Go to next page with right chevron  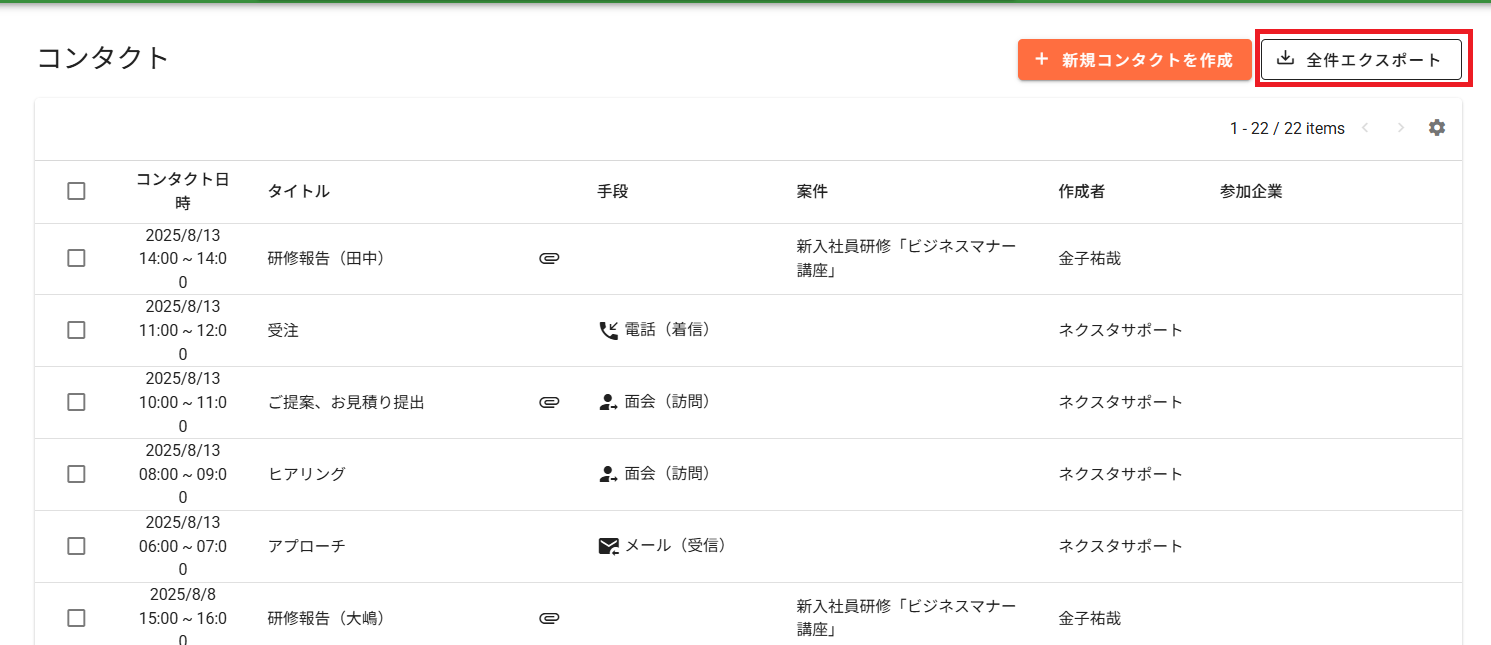[1400, 128]
